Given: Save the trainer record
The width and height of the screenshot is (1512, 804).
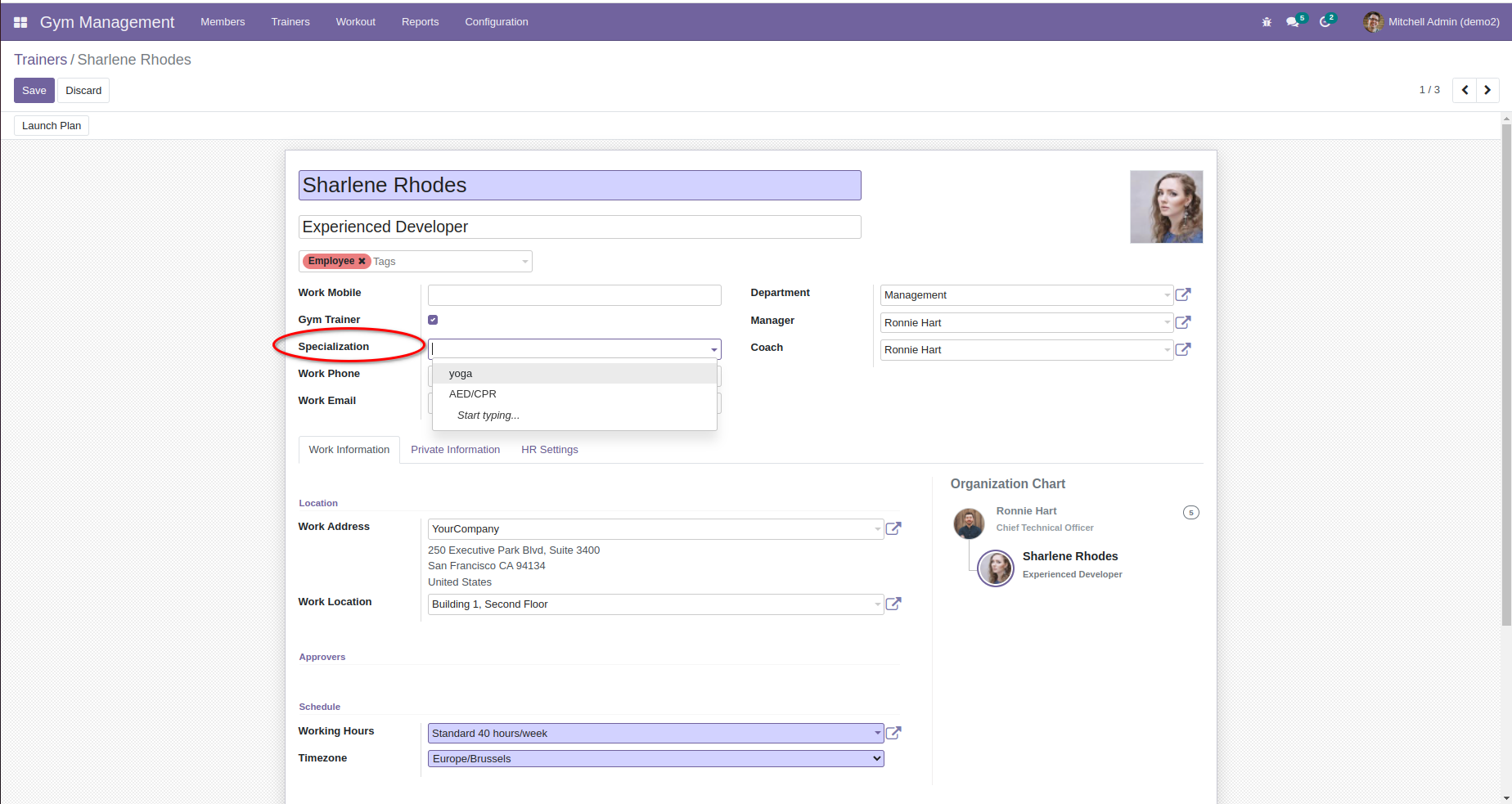Looking at the screenshot, I should [34, 90].
